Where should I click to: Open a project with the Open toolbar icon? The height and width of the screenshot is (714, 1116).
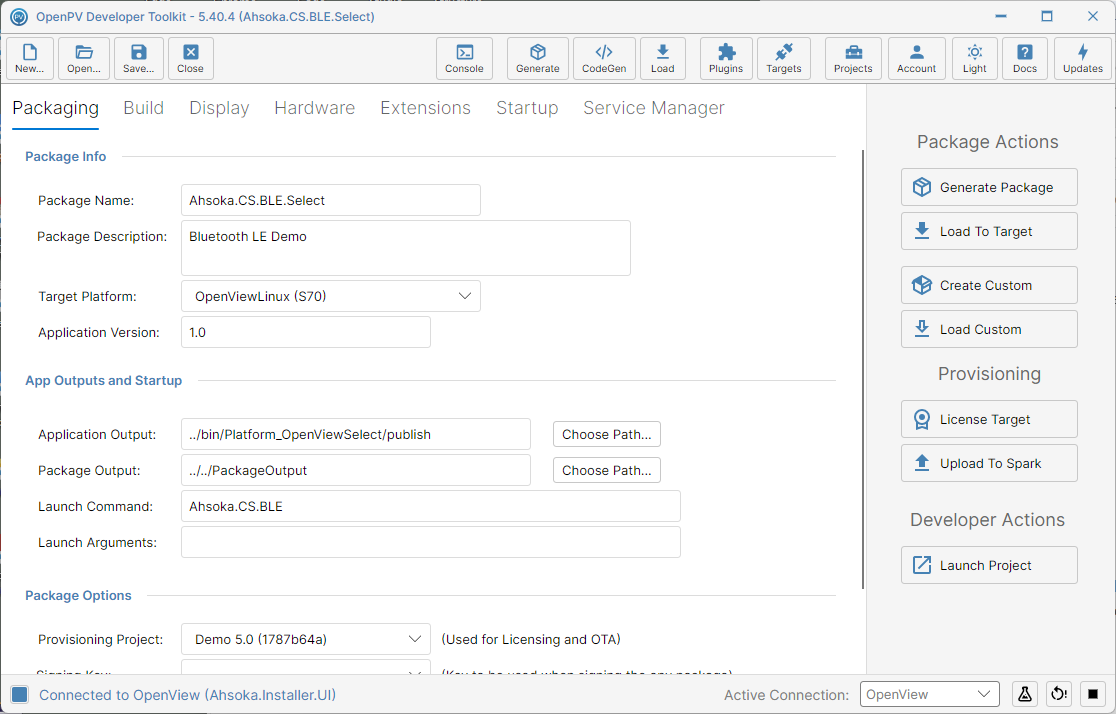[84, 58]
